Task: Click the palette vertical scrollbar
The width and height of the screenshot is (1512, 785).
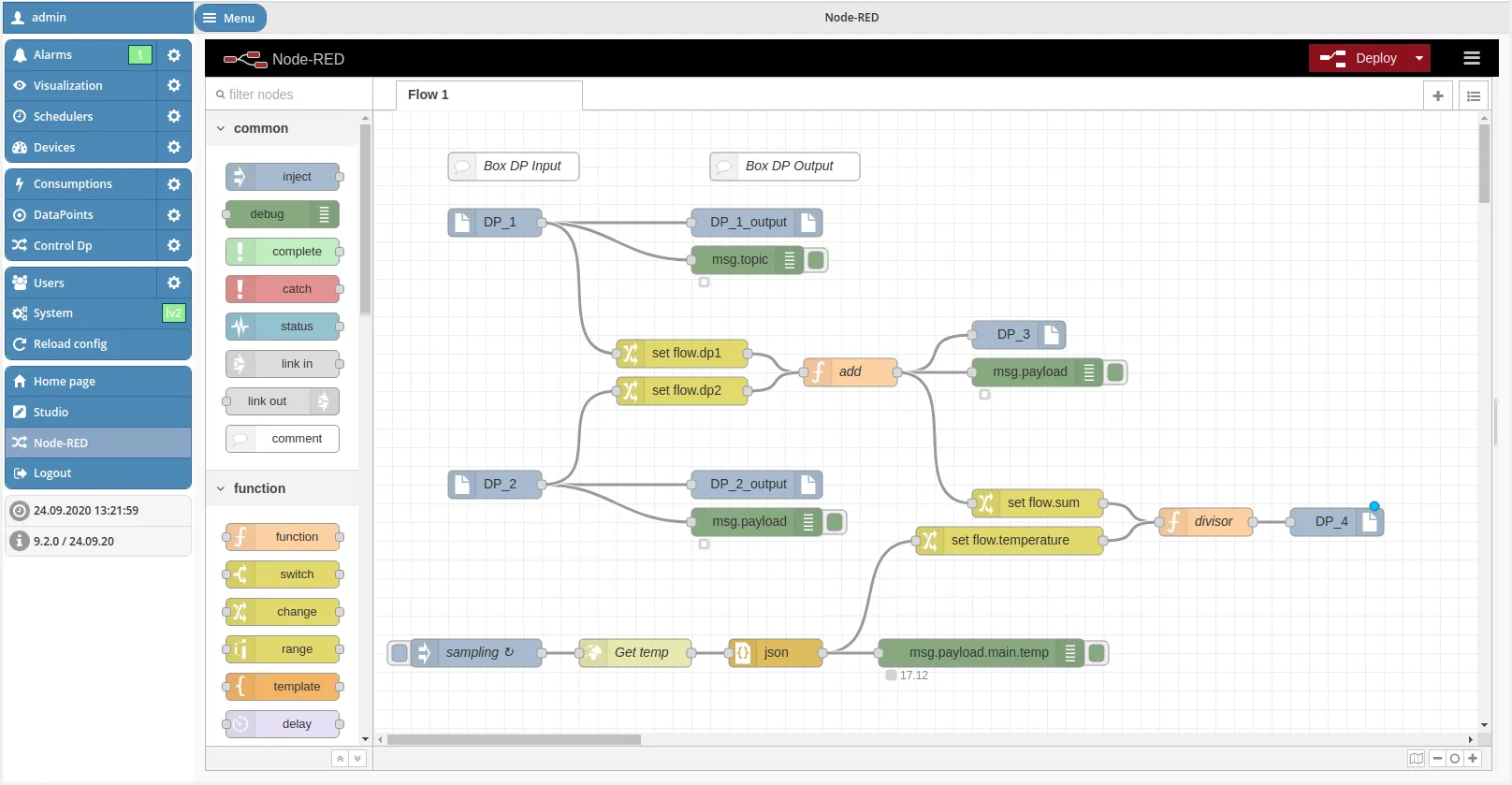Action: click(365, 220)
